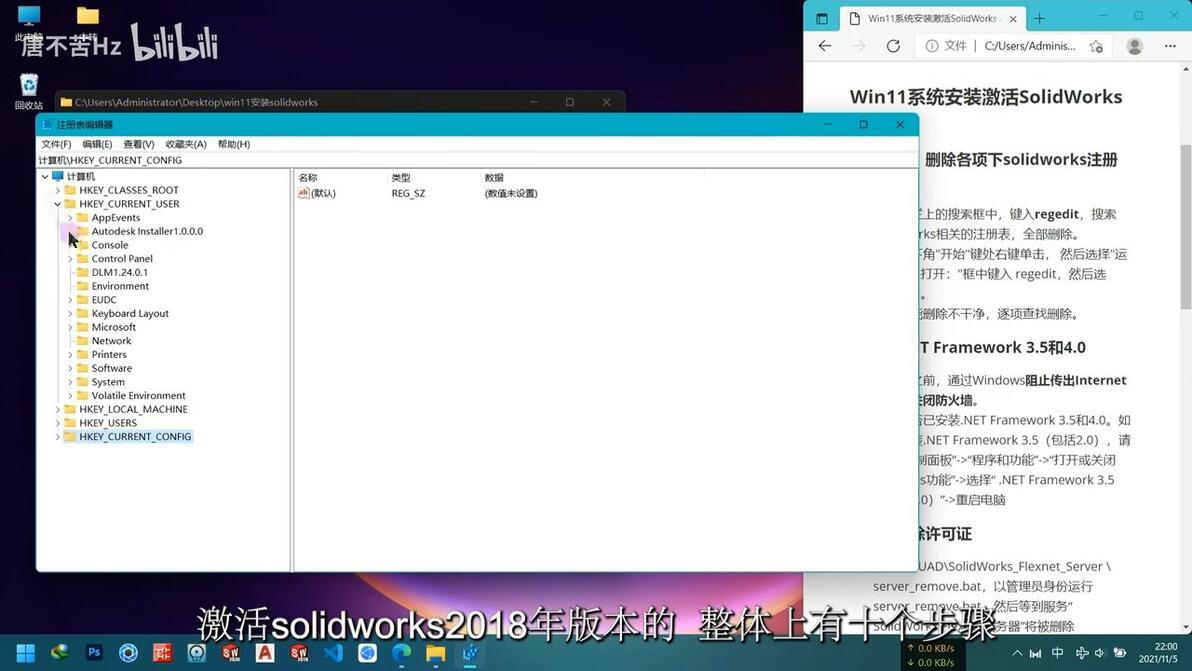
Task: Expand HKEY_USERS node
Action: click(58, 423)
